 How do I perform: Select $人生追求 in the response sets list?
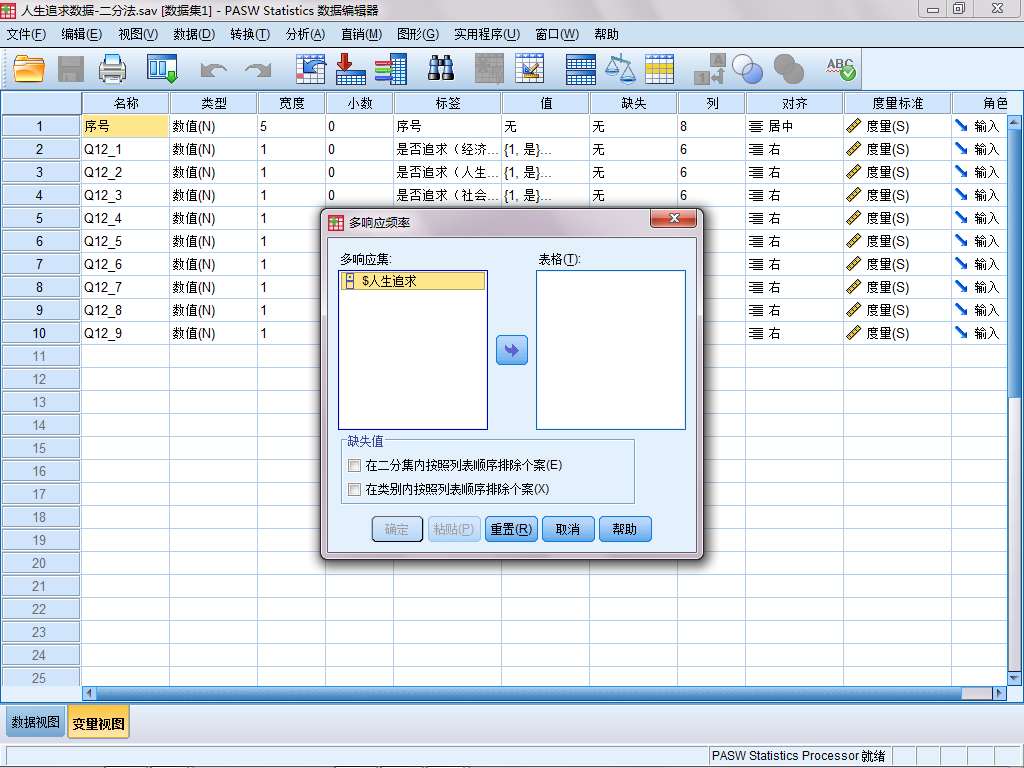413,281
